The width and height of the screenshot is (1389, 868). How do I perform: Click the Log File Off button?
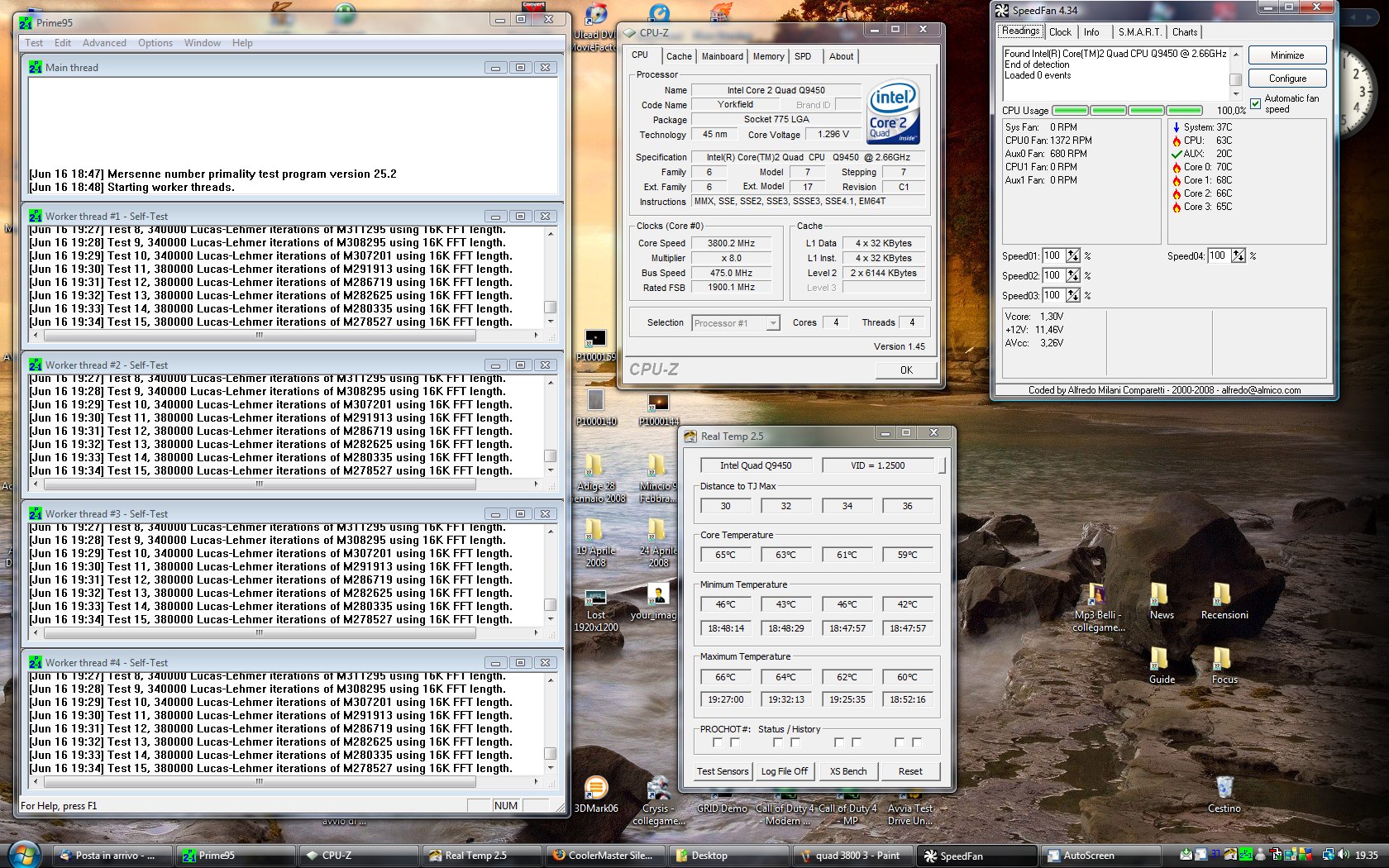pyautogui.click(x=784, y=771)
